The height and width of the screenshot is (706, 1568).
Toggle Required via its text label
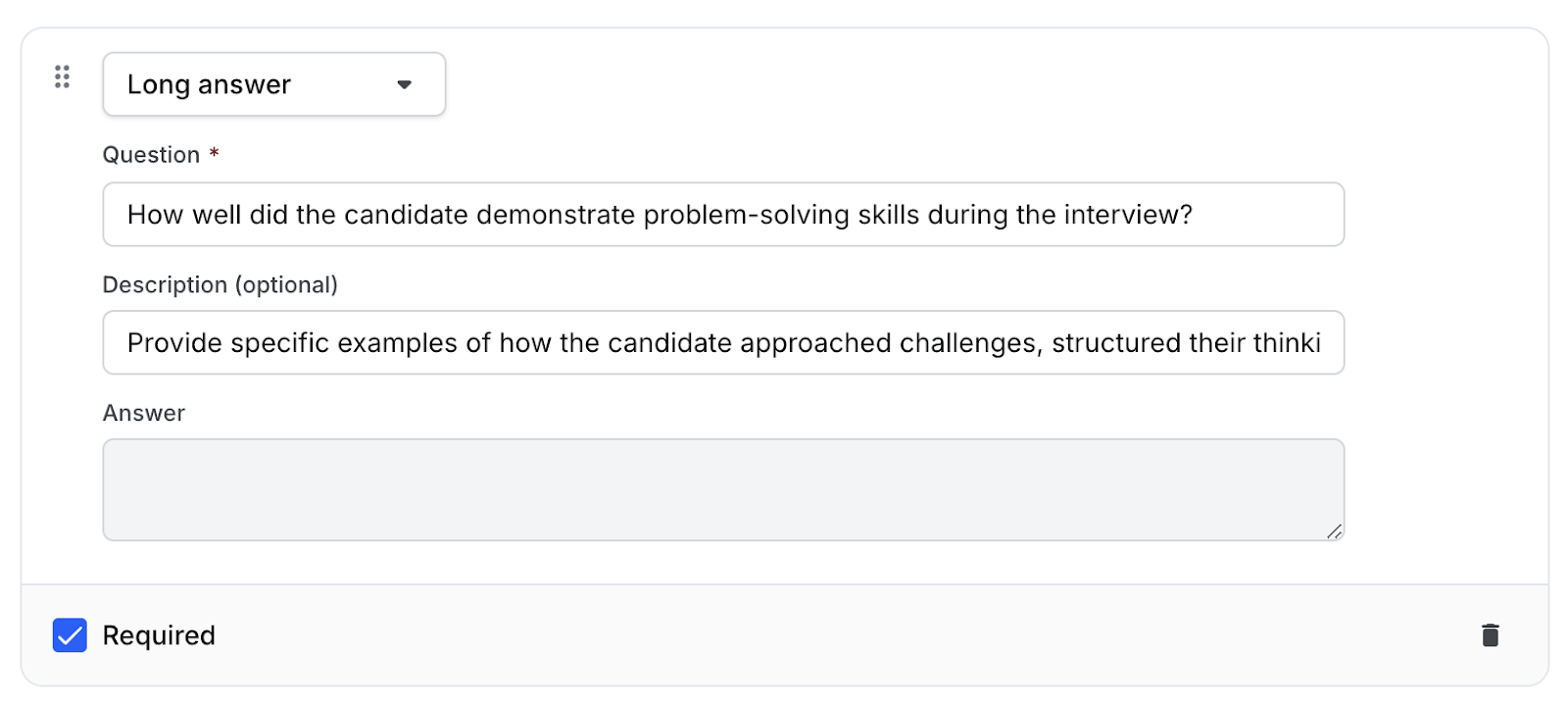(x=159, y=635)
